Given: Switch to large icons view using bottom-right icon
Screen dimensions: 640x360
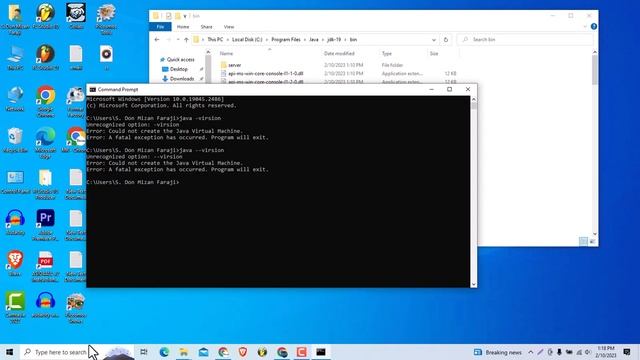Looking at the screenshot, I should [x=592, y=241].
